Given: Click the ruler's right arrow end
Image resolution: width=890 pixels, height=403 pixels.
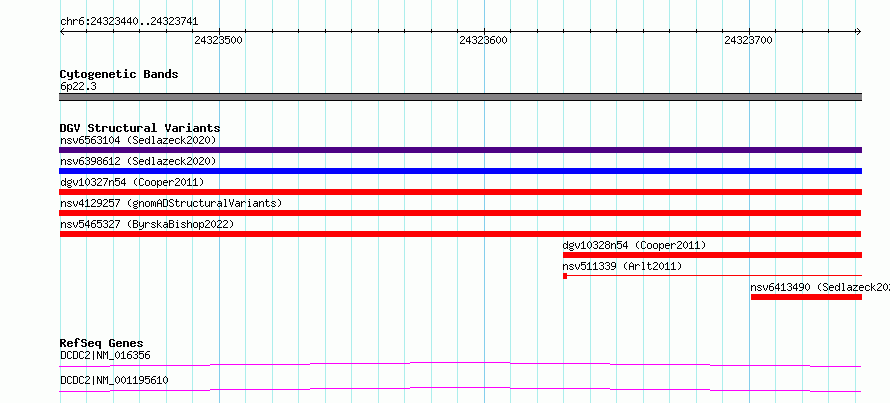Looking at the screenshot, I should coord(859,32).
